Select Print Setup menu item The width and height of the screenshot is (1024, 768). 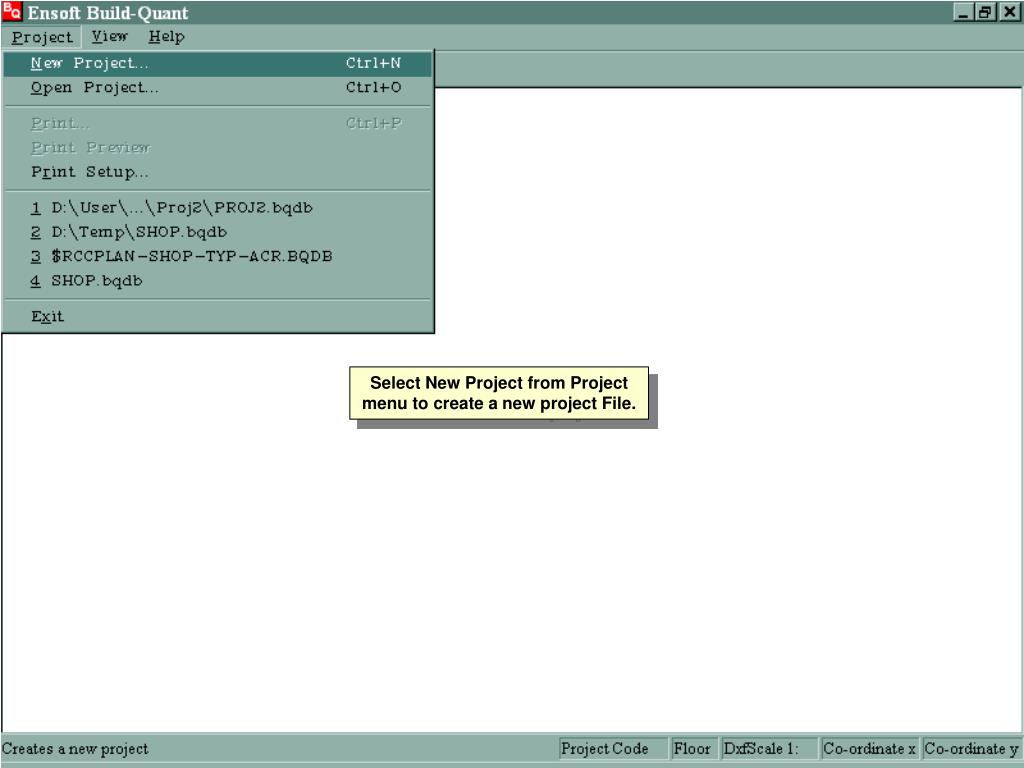point(217,172)
